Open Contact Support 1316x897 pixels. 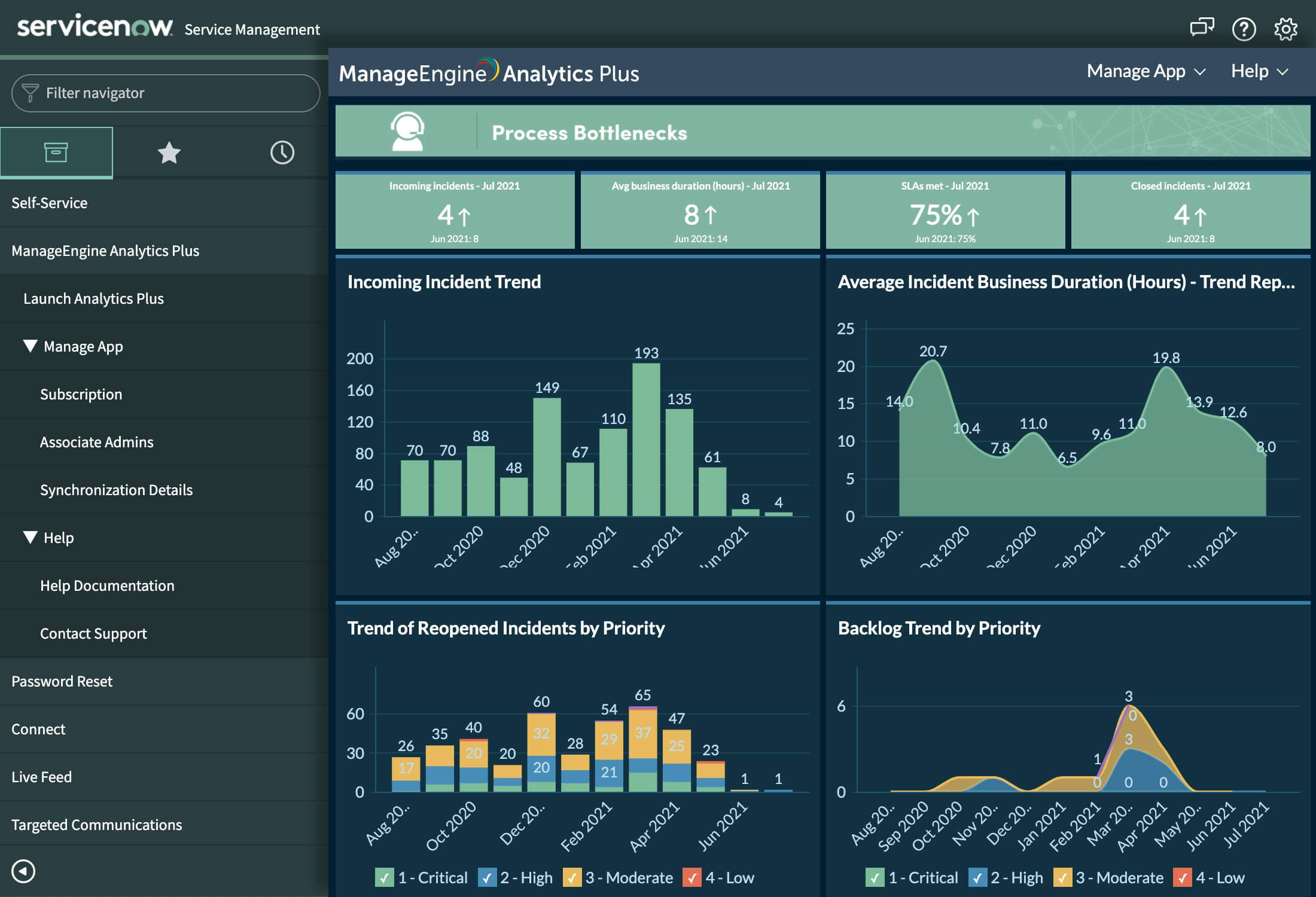tap(93, 633)
